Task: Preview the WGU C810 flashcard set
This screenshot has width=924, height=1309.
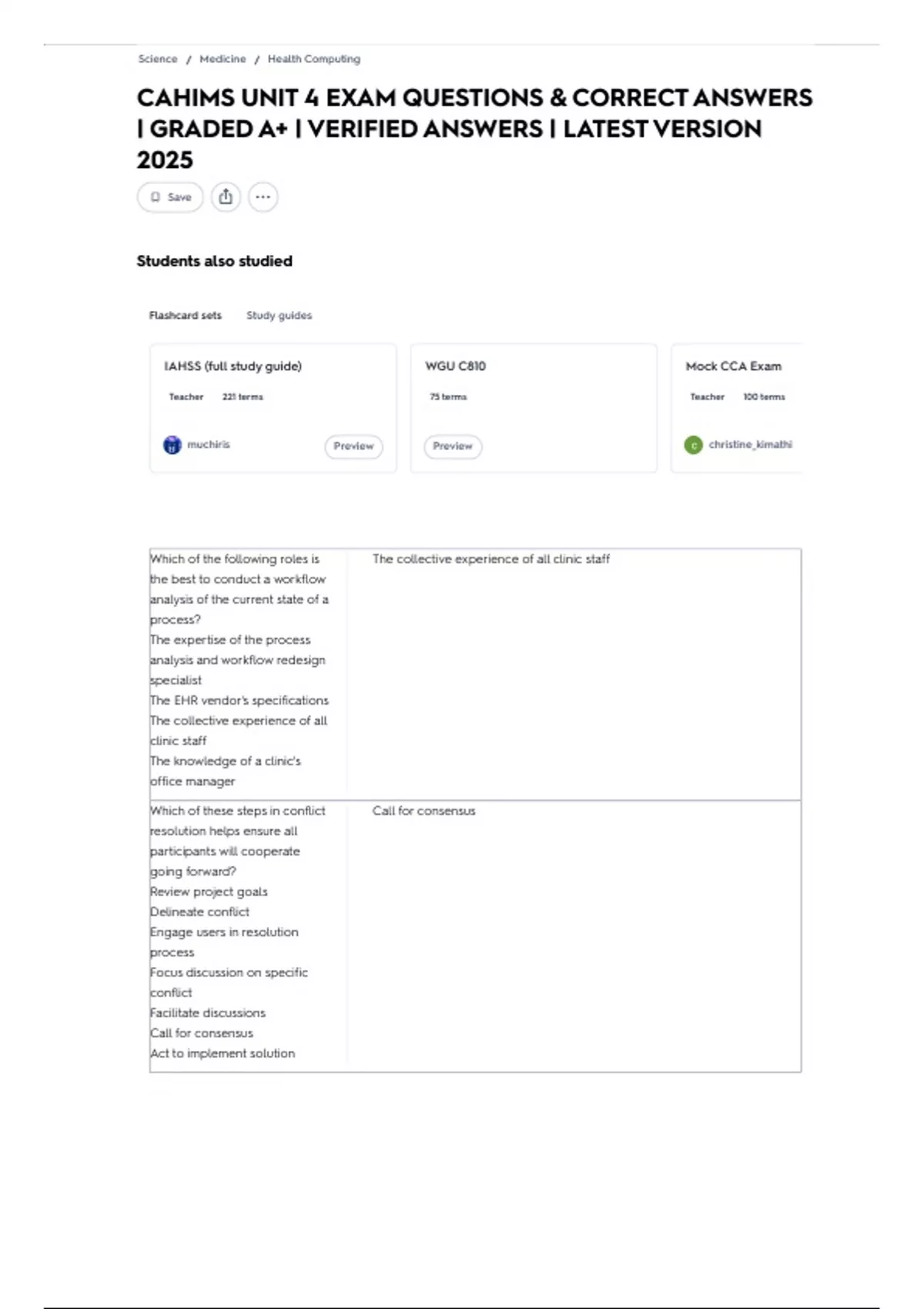Action: [x=453, y=447]
